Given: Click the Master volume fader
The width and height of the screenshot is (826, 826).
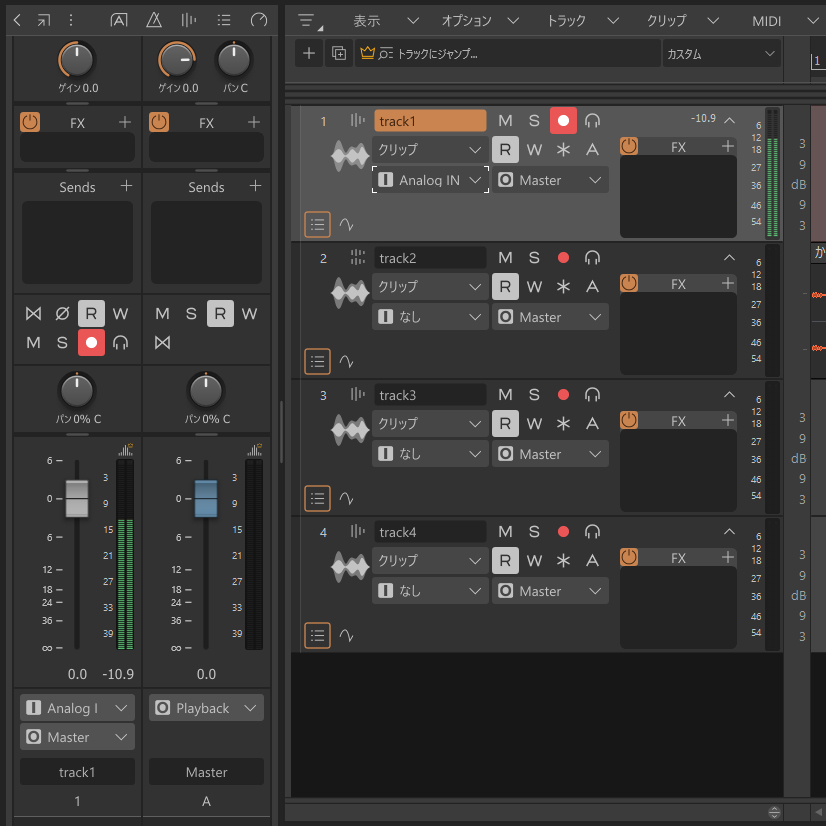Looking at the screenshot, I should click(x=206, y=498).
